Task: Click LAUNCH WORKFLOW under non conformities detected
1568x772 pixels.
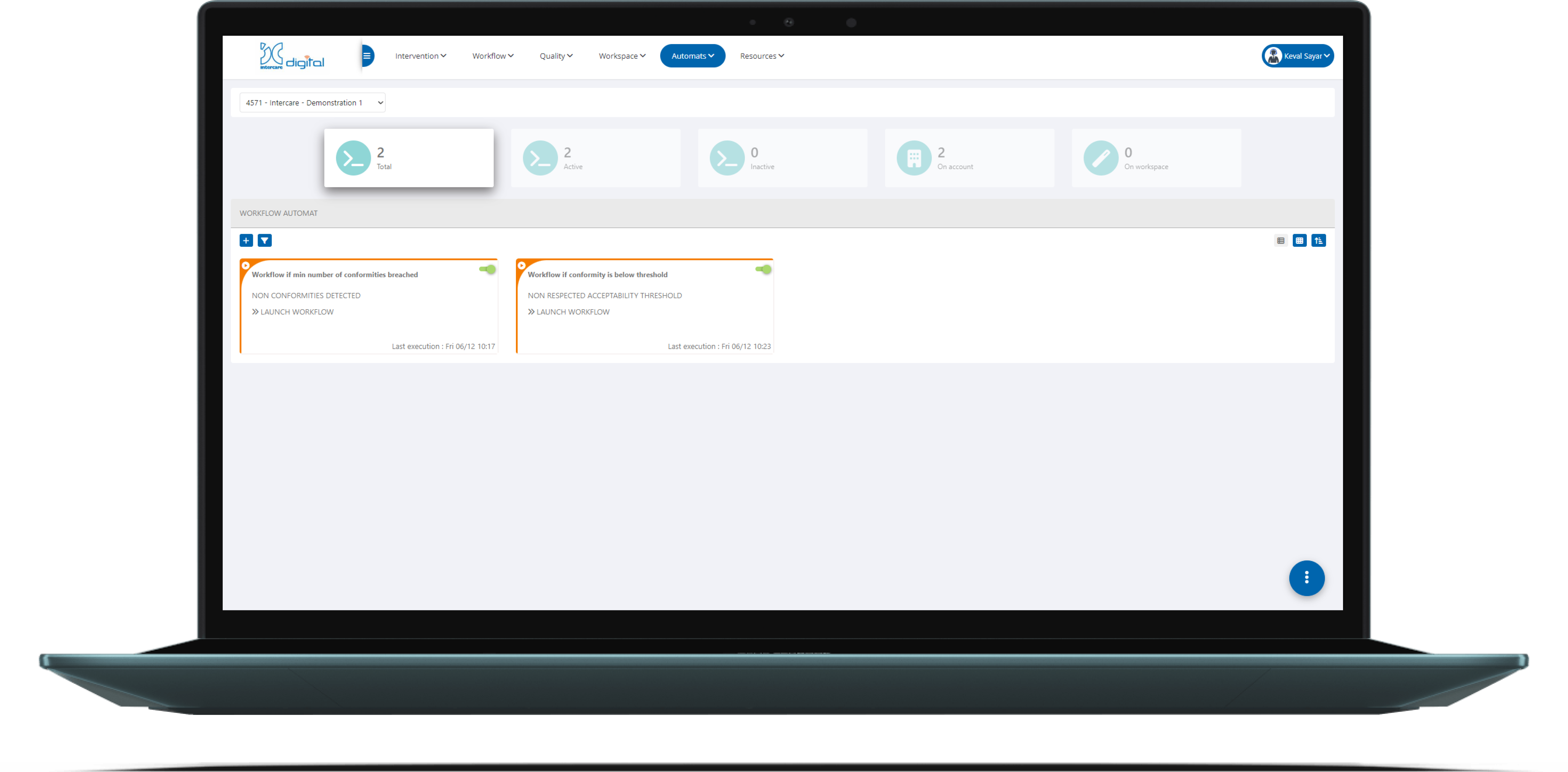Action: (x=293, y=312)
